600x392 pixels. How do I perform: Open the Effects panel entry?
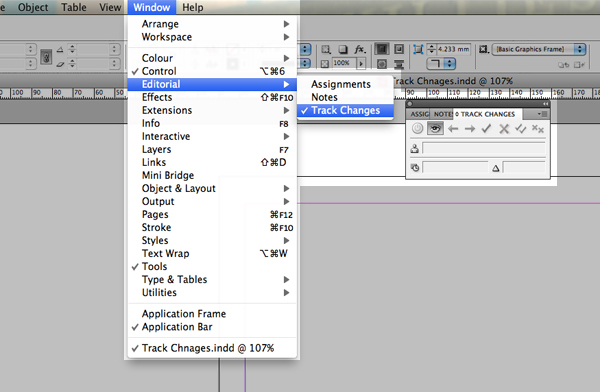point(212,97)
